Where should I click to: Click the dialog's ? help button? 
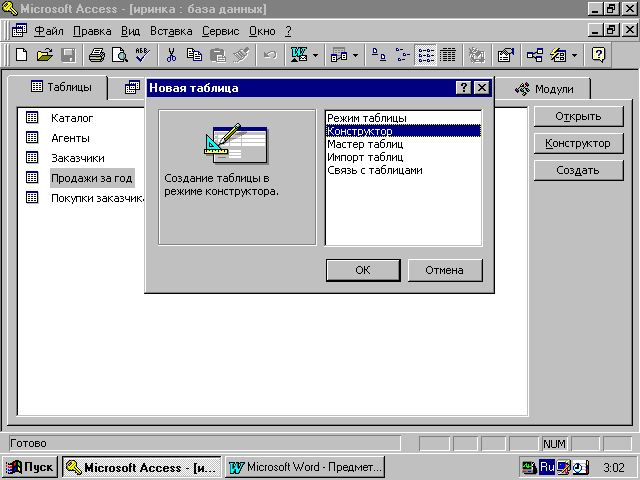click(x=463, y=87)
